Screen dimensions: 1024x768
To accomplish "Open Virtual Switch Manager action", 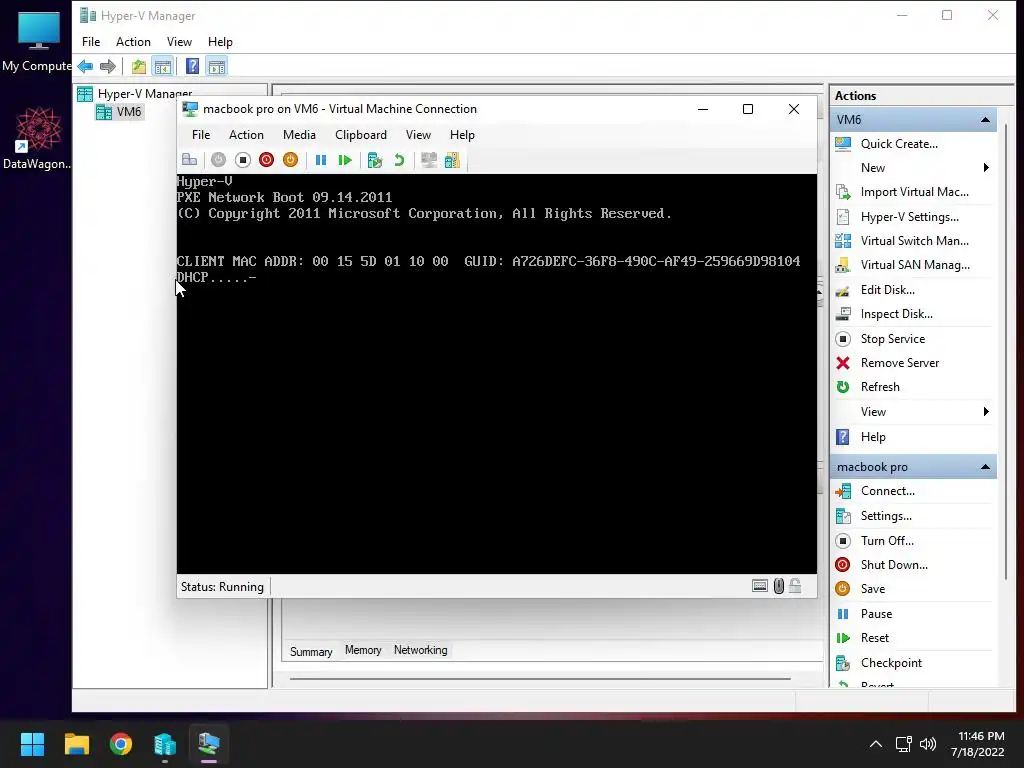I will click(x=914, y=241).
